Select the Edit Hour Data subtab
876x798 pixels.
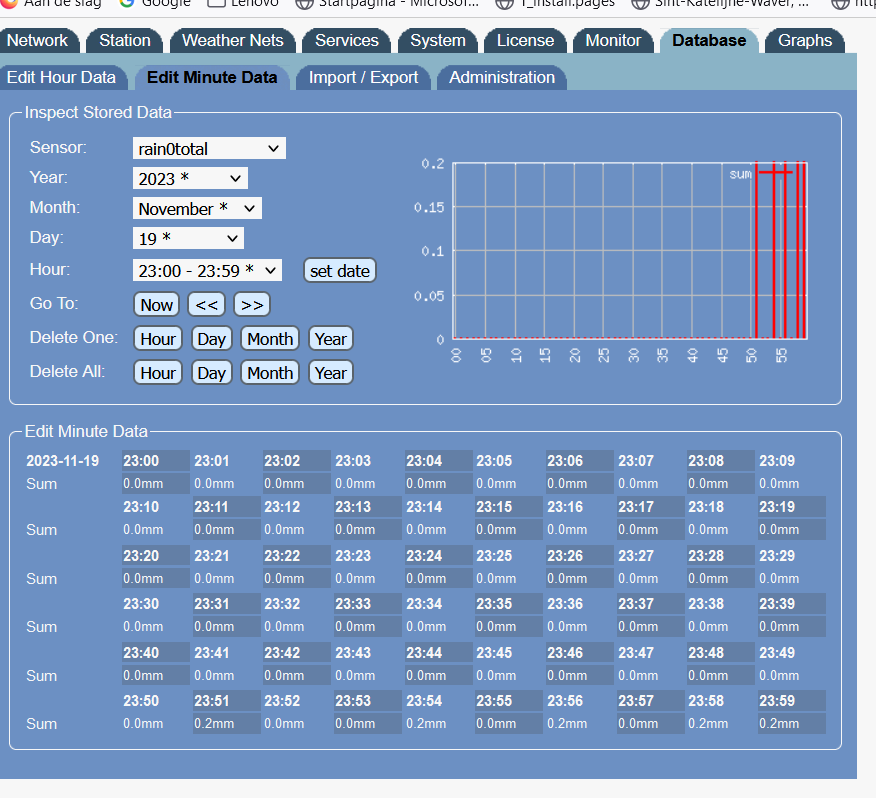click(x=61, y=78)
